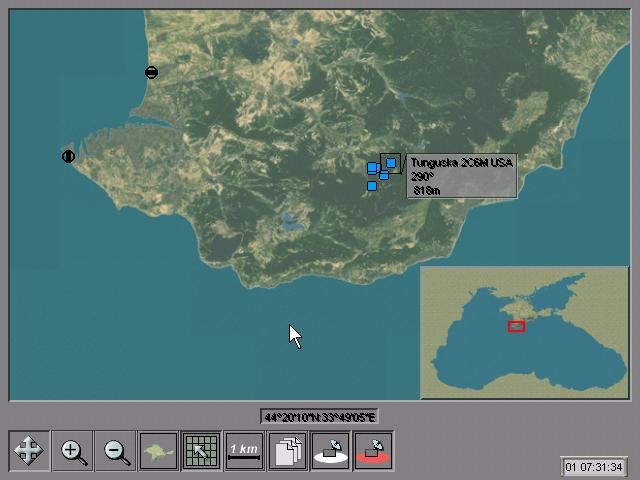The width and height of the screenshot is (640, 480).
Task: Select the highlighted Tunguska unit marker
Action: [391, 163]
